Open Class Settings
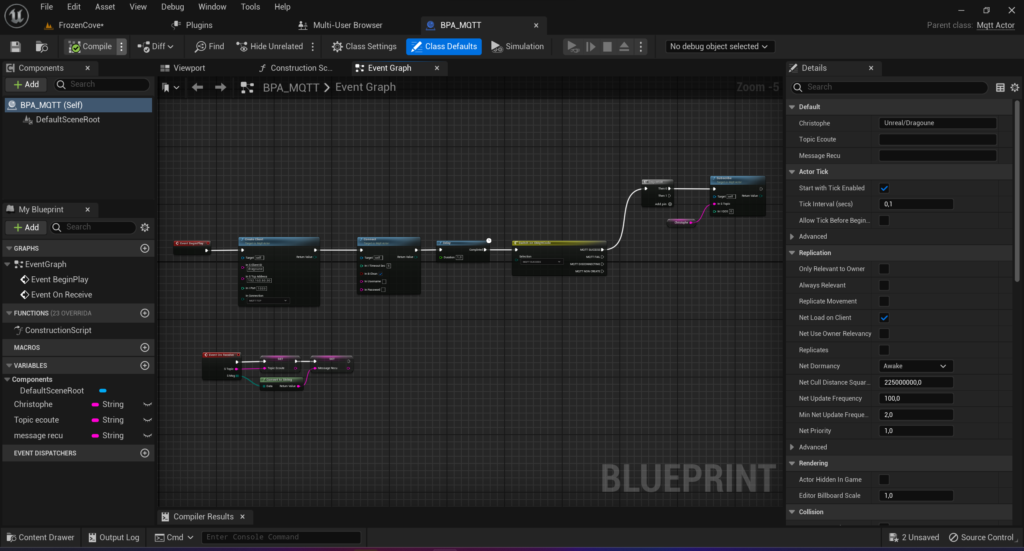The image size is (1024, 551). click(x=365, y=46)
